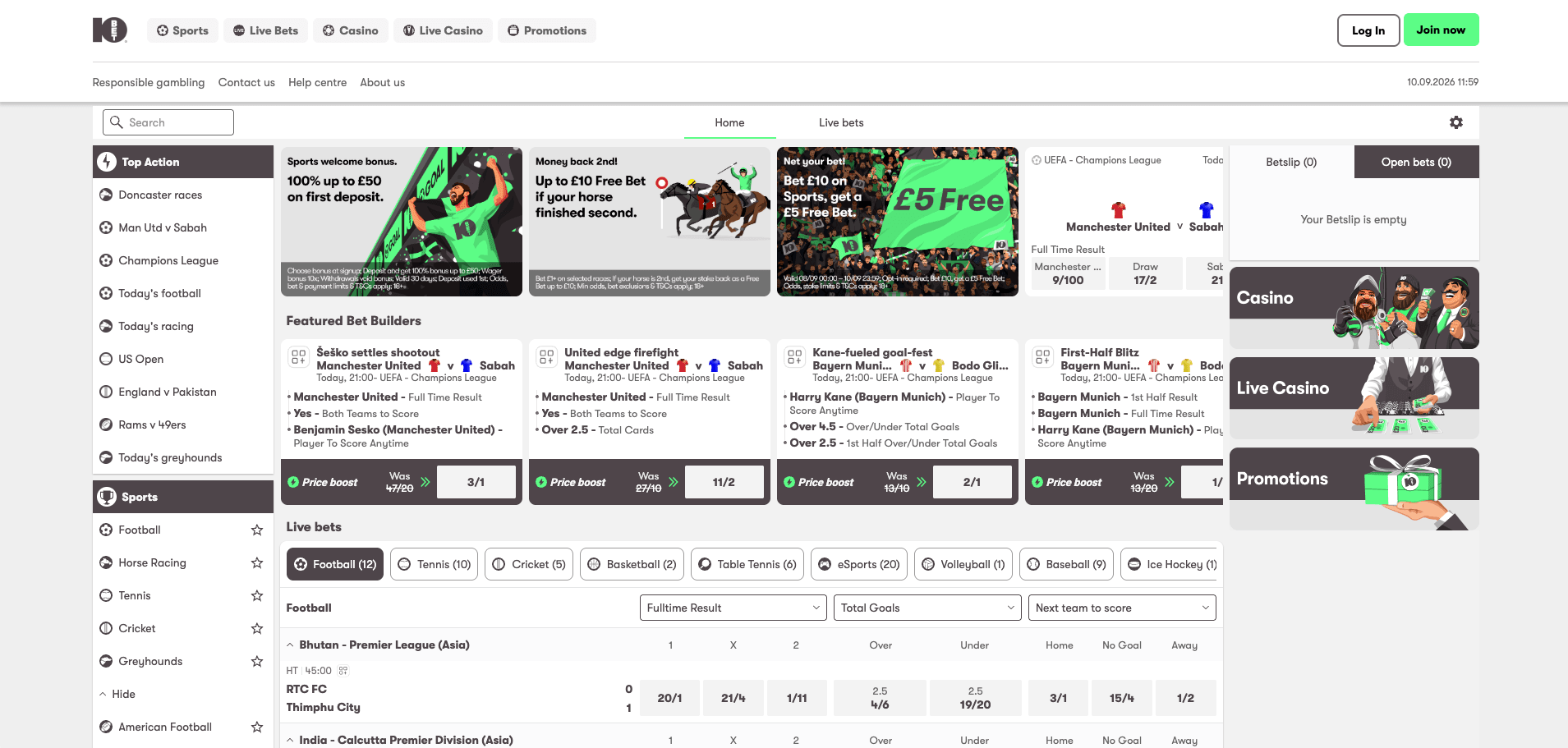Select the Baseball (9) live filter
Image resolution: width=1568 pixels, height=748 pixels.
[x=1067, y=564]
